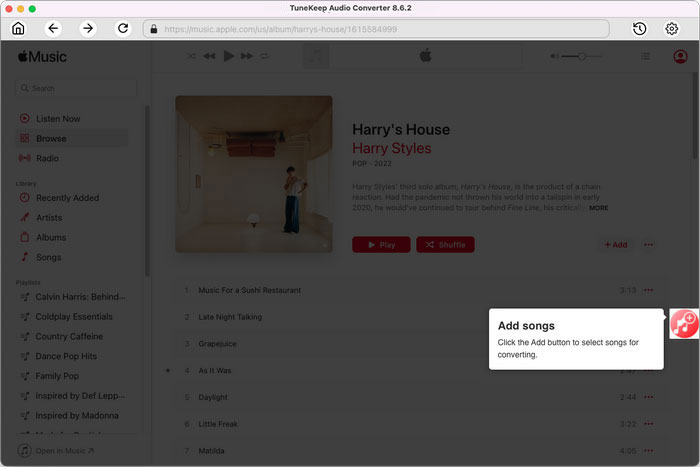The height and width of the screenshot is (467, 700).
Task: Skip to the next track
Action: coord(246,56)
